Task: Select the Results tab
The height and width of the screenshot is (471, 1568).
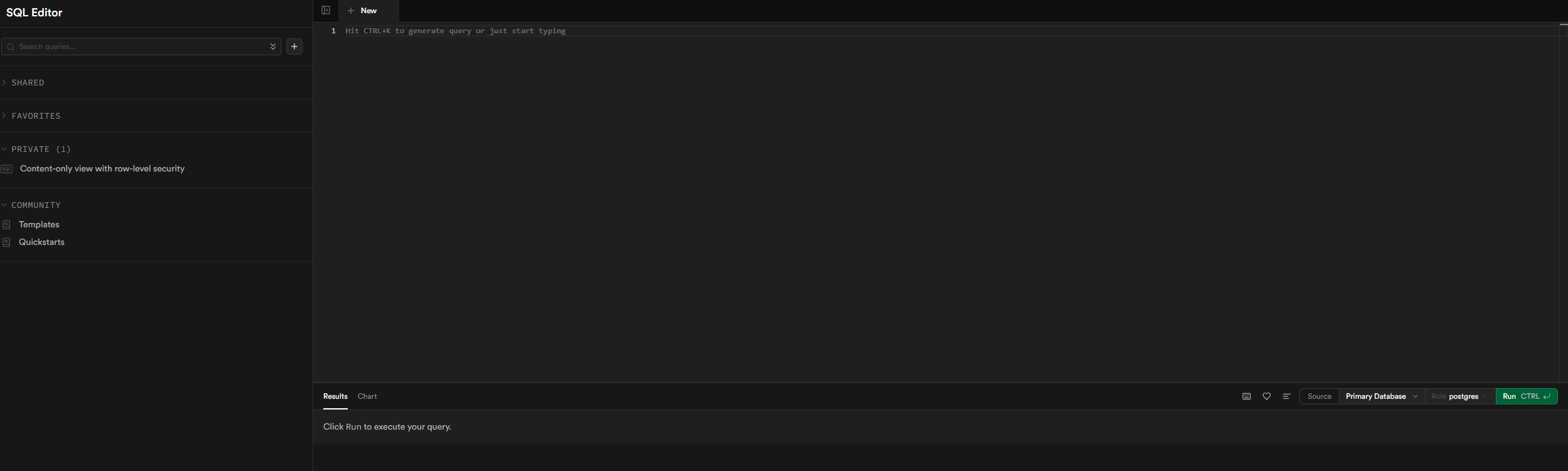Action: pyautogui.click(x=335, y=396)
